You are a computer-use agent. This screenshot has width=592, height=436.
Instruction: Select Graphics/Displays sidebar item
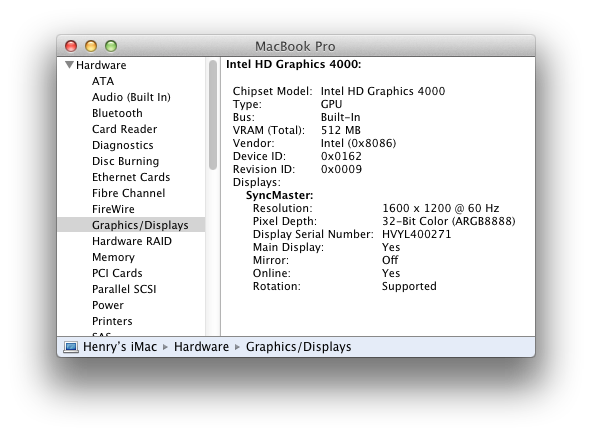(x=131, y=225)
